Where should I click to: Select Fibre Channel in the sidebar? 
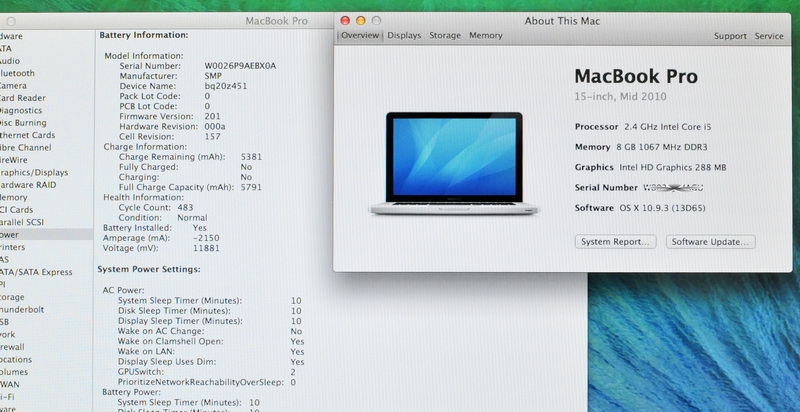point(26,147)
